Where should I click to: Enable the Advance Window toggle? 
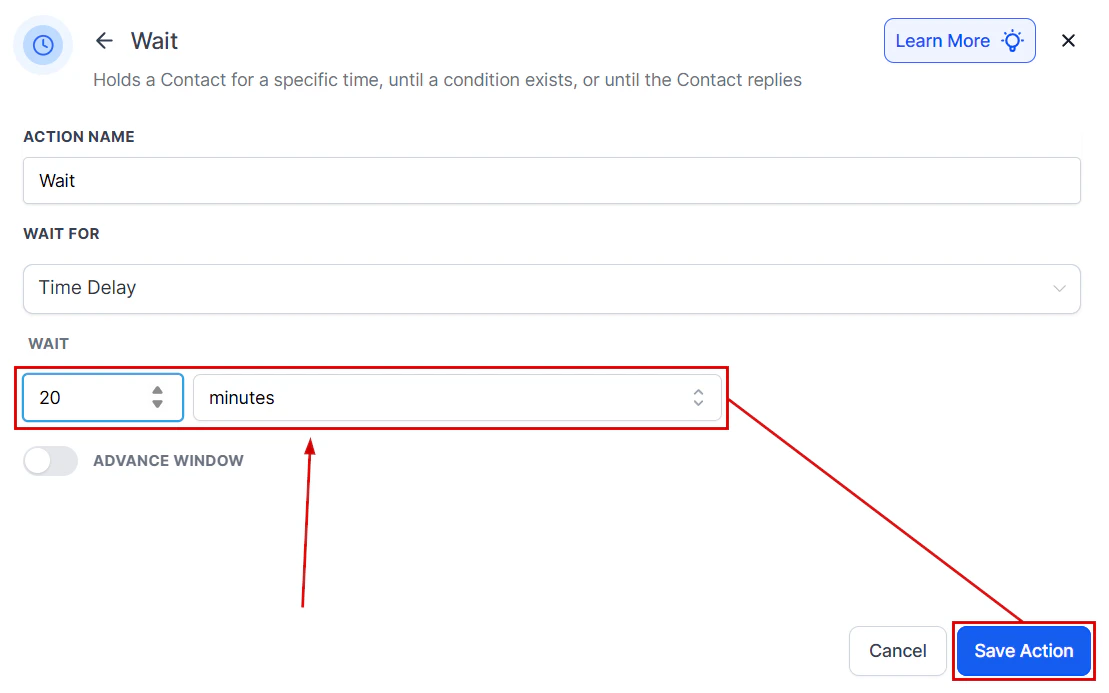pos(50,460)
